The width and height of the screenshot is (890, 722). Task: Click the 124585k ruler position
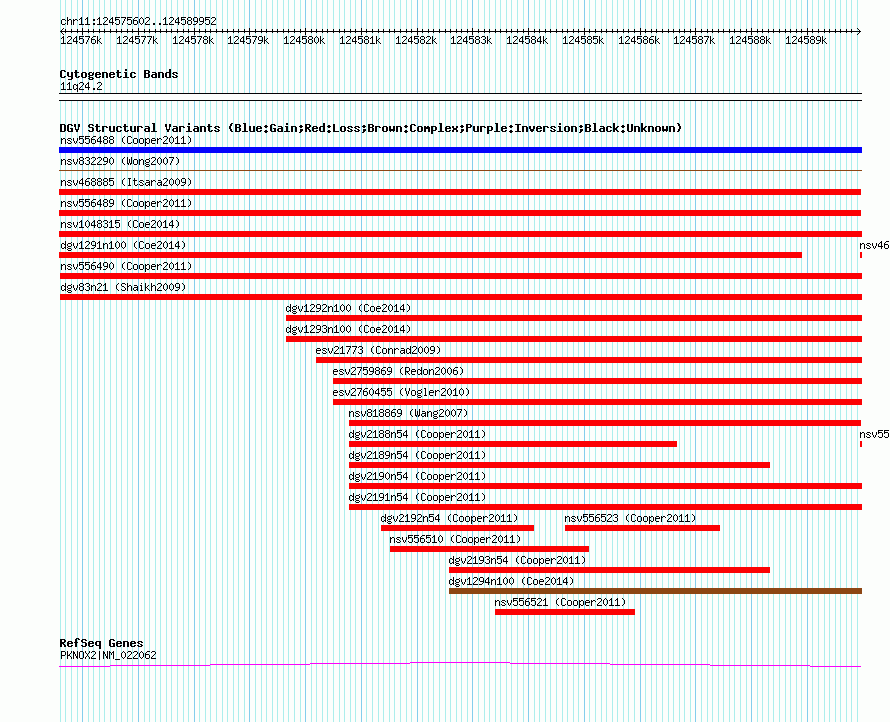coord(583,40)
